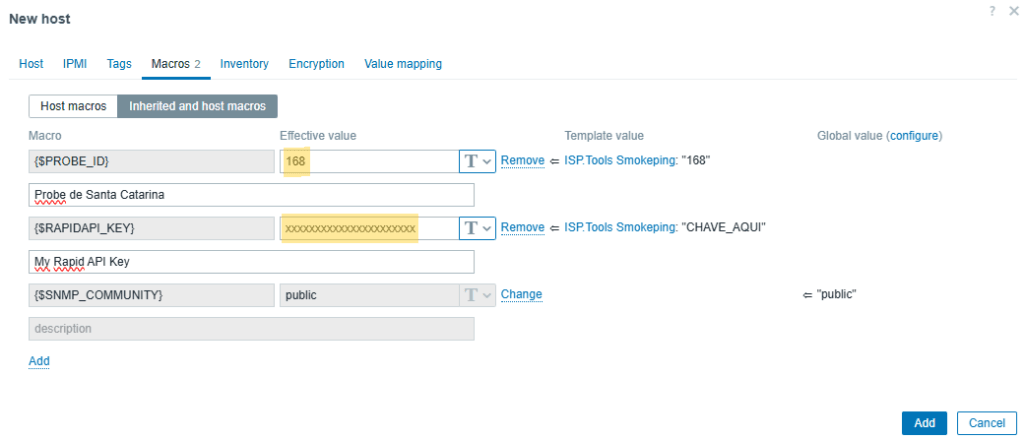The width and height of the screenshot is (1024, 440).
Task: Close the New host dialog
Action: click(1012, 10)
